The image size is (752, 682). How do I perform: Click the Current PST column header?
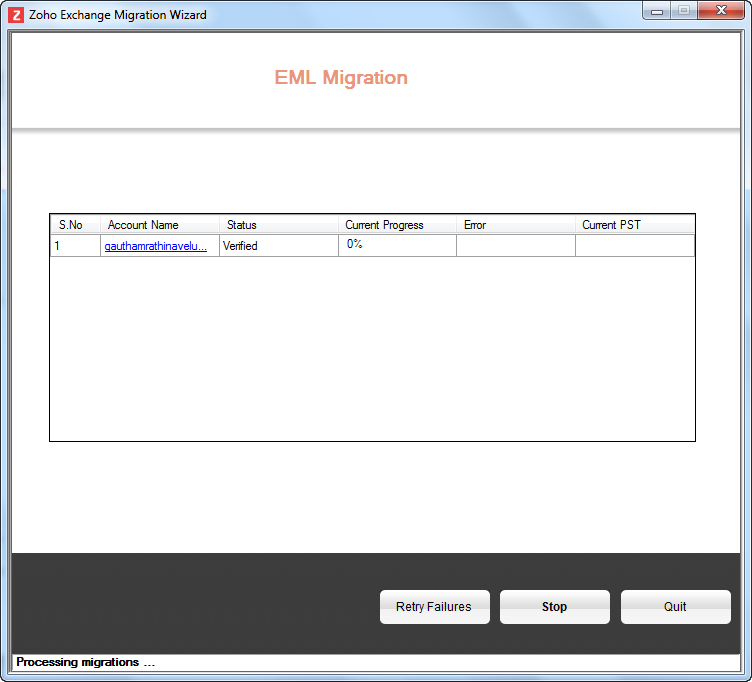click(x=634, y=225)
